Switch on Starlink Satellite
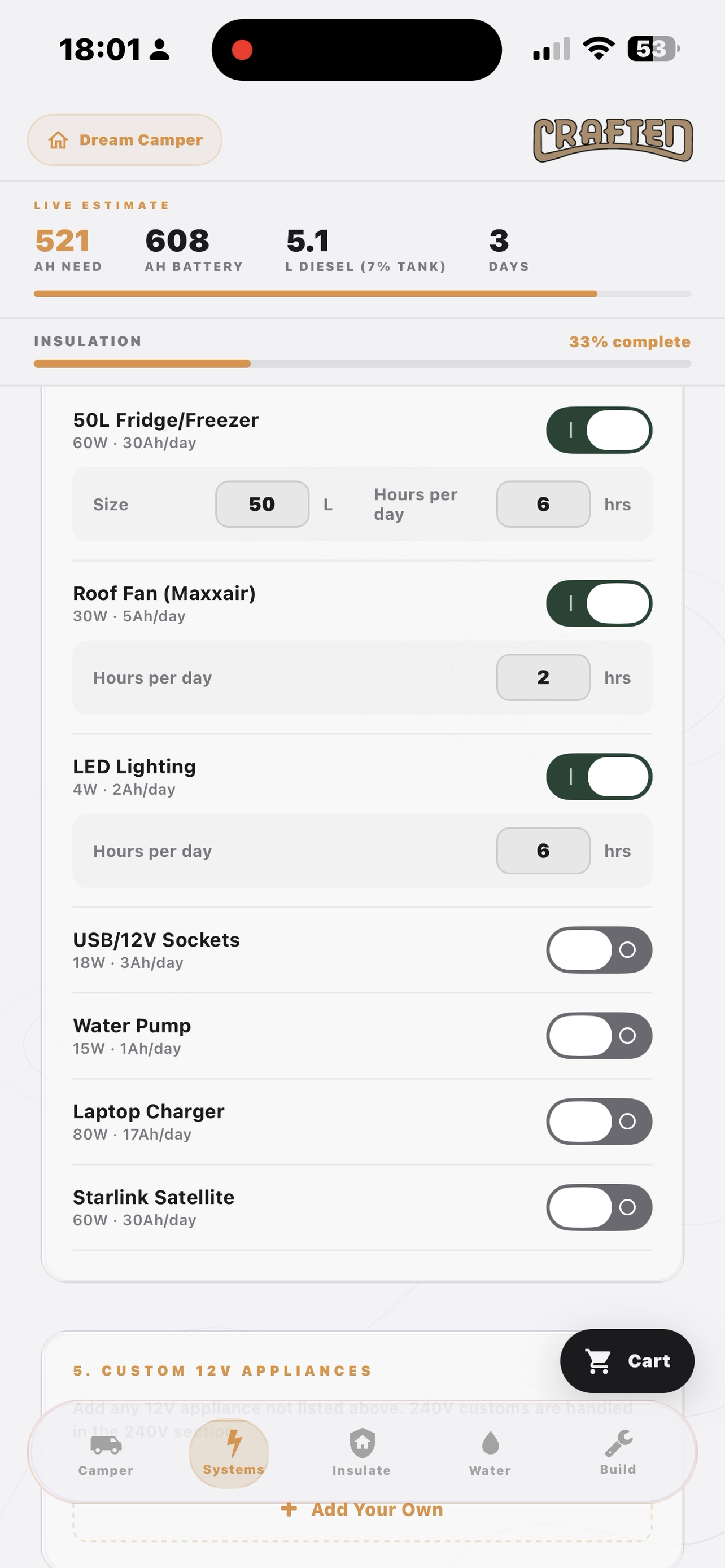The height and width of the screenshot is (1568, 725). pos(599,1208)
